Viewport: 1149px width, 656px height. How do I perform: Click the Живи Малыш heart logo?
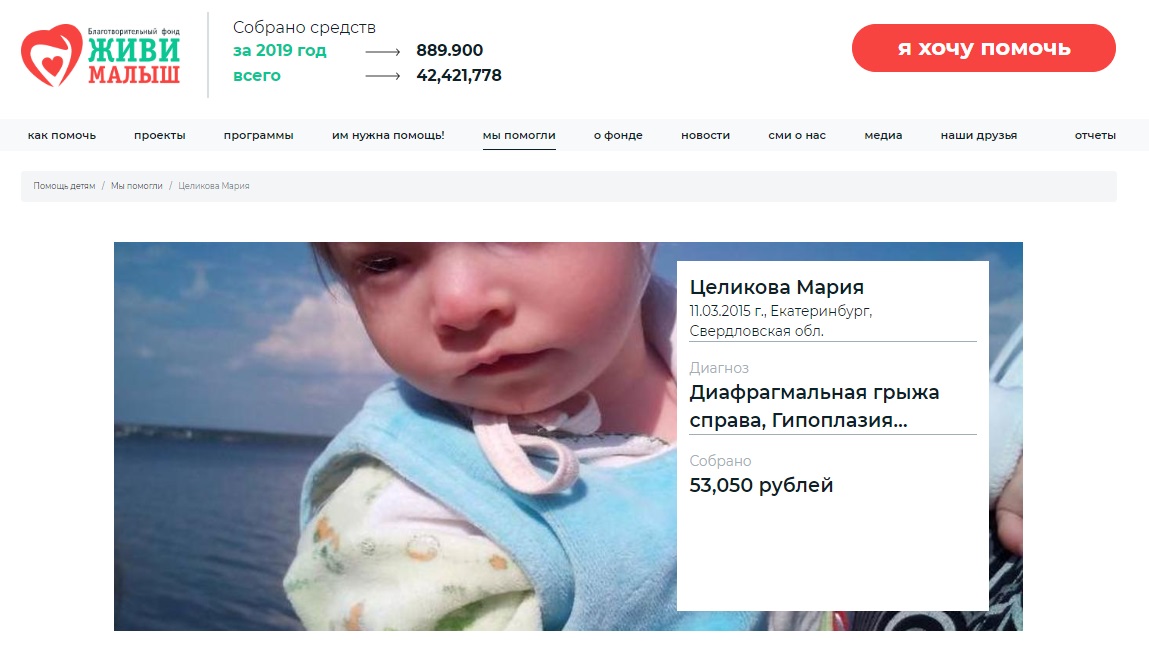(x=100, y=55)
